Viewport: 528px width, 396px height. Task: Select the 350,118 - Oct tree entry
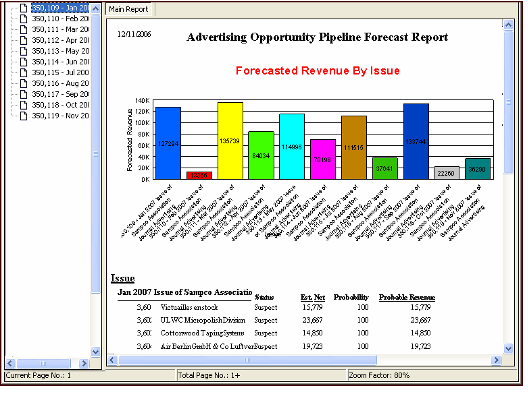[60, 105]
